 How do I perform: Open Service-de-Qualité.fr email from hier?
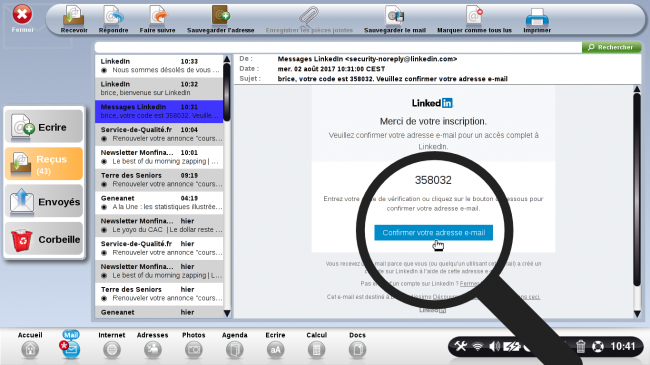tap(159, 248)
